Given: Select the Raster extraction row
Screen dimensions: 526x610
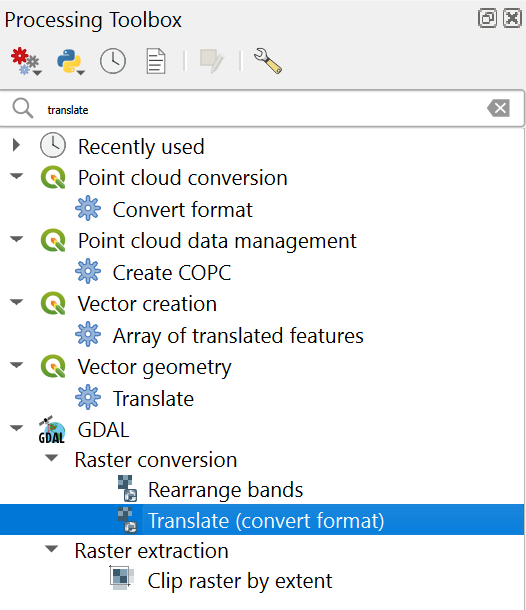Looking at the screenshot, I should [x=262, y=550].
